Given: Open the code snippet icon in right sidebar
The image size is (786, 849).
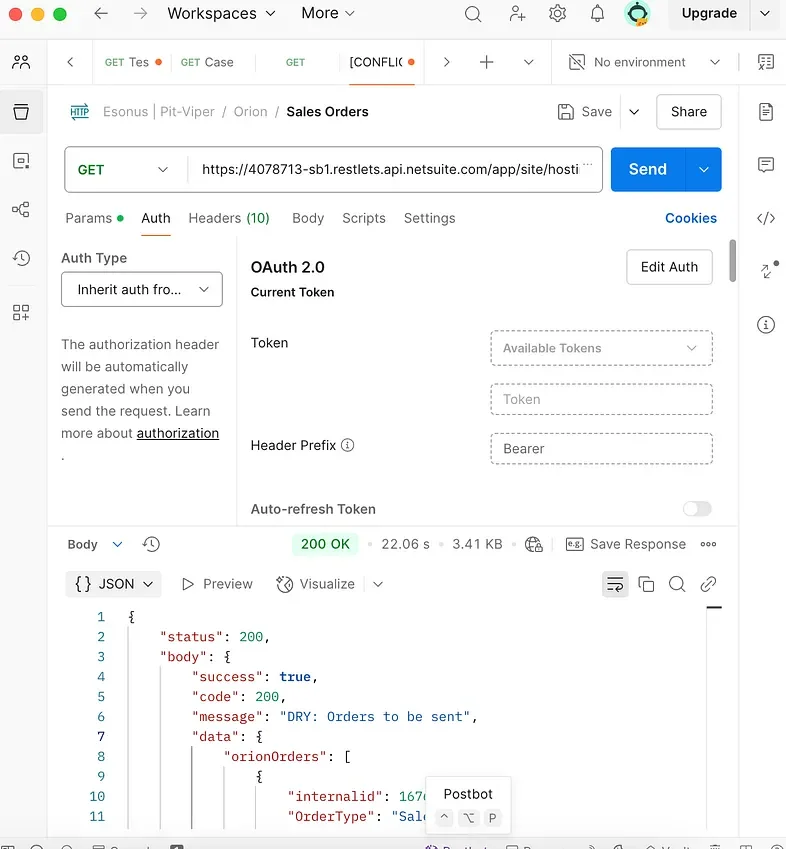Looking at the screenshot, I should coord(766,218).
